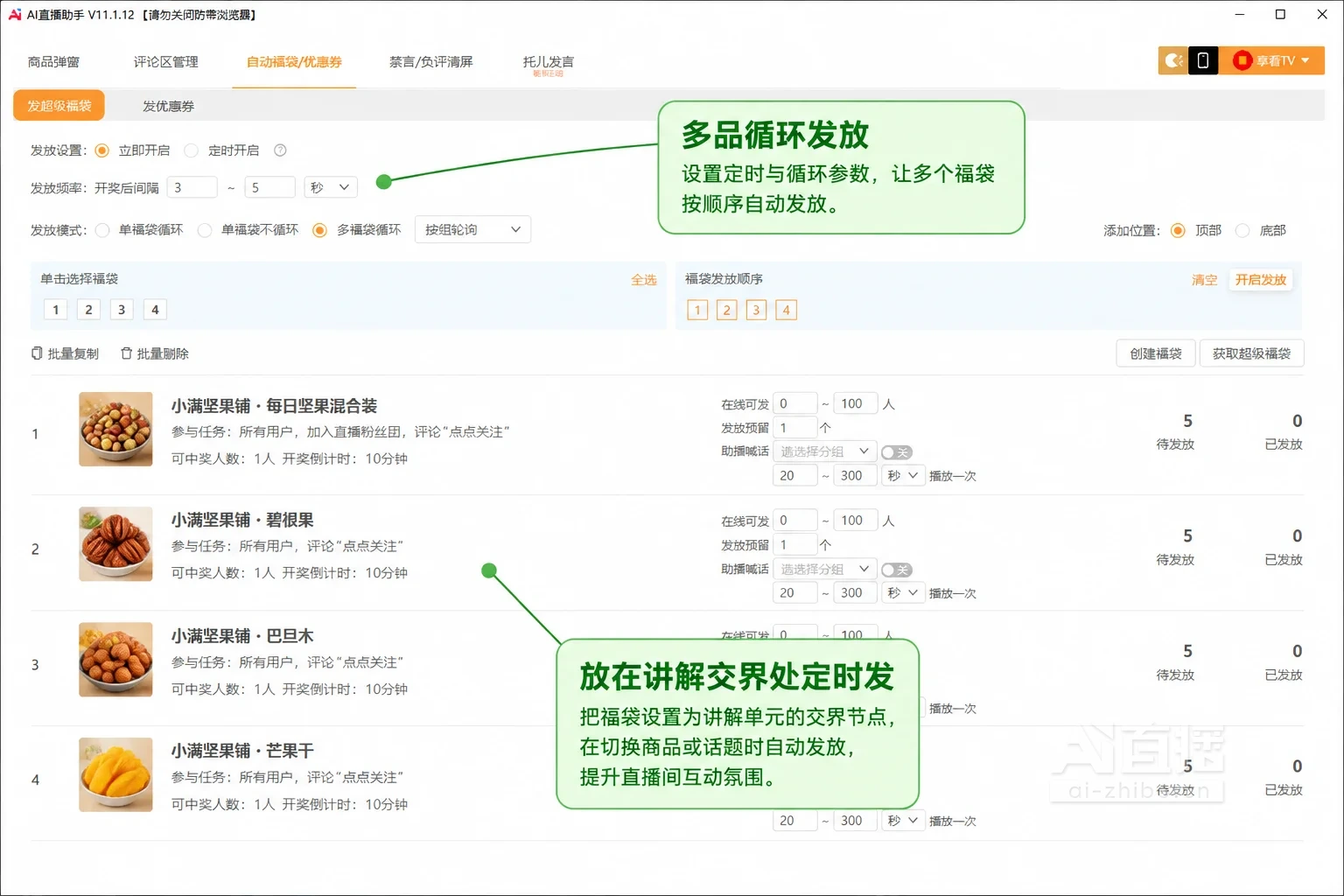Click the 每日坚果混合装 product thumbnail

pyautogui.click(x=115, y=429)
